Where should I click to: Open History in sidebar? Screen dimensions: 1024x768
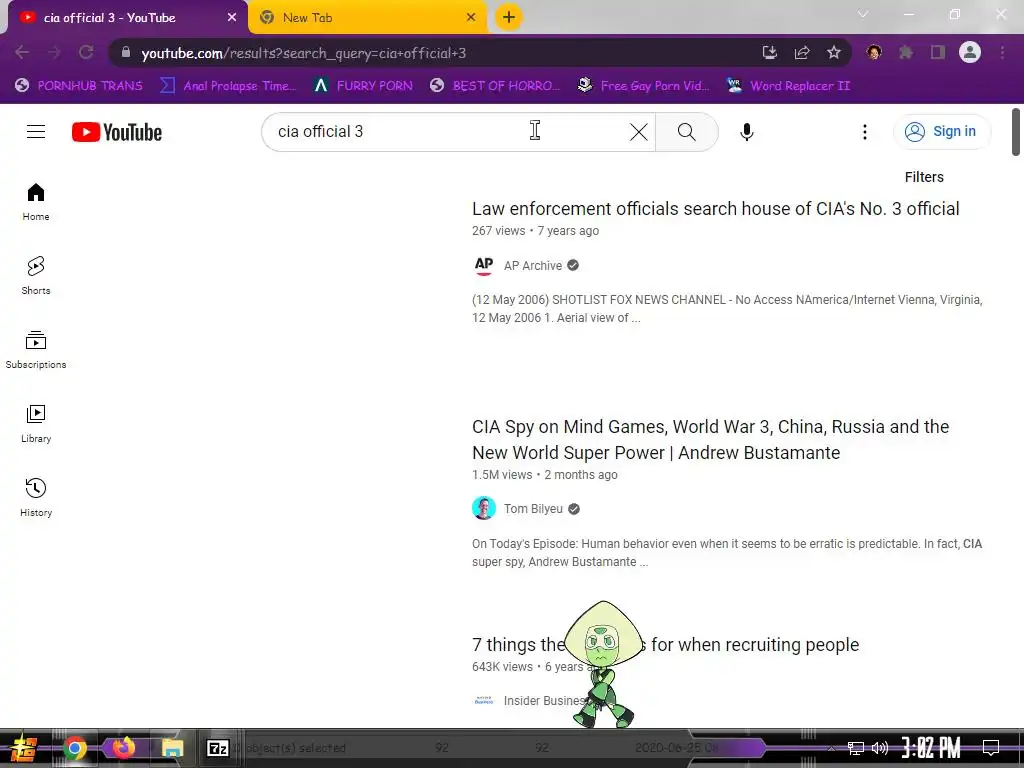[x=36, y=498]
